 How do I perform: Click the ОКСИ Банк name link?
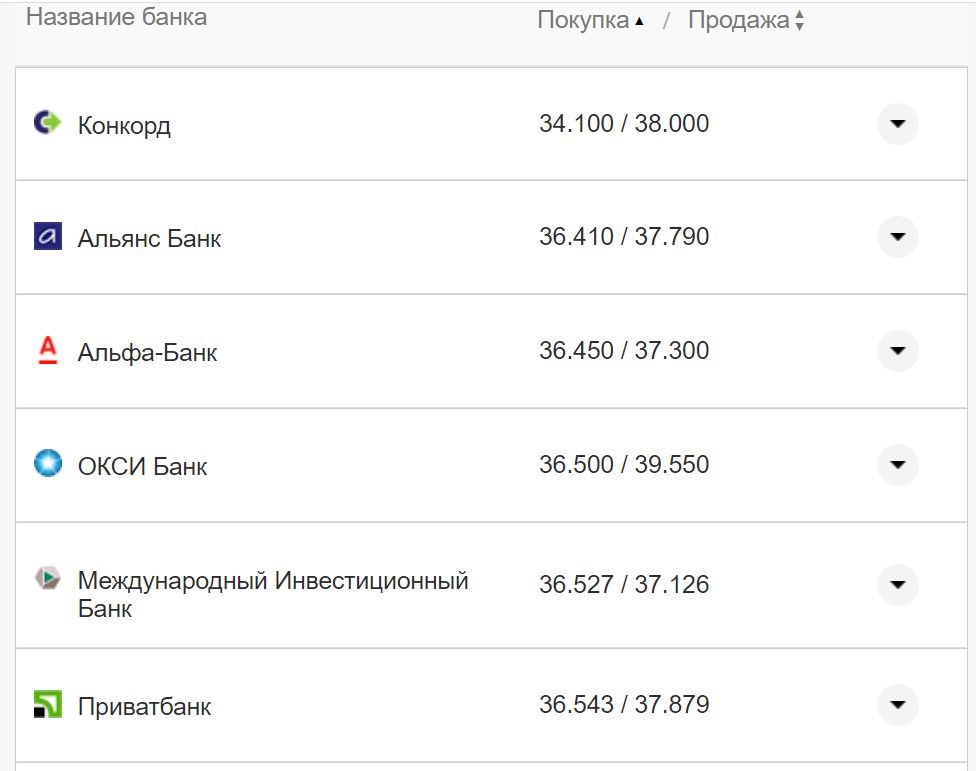coord(143,465)
